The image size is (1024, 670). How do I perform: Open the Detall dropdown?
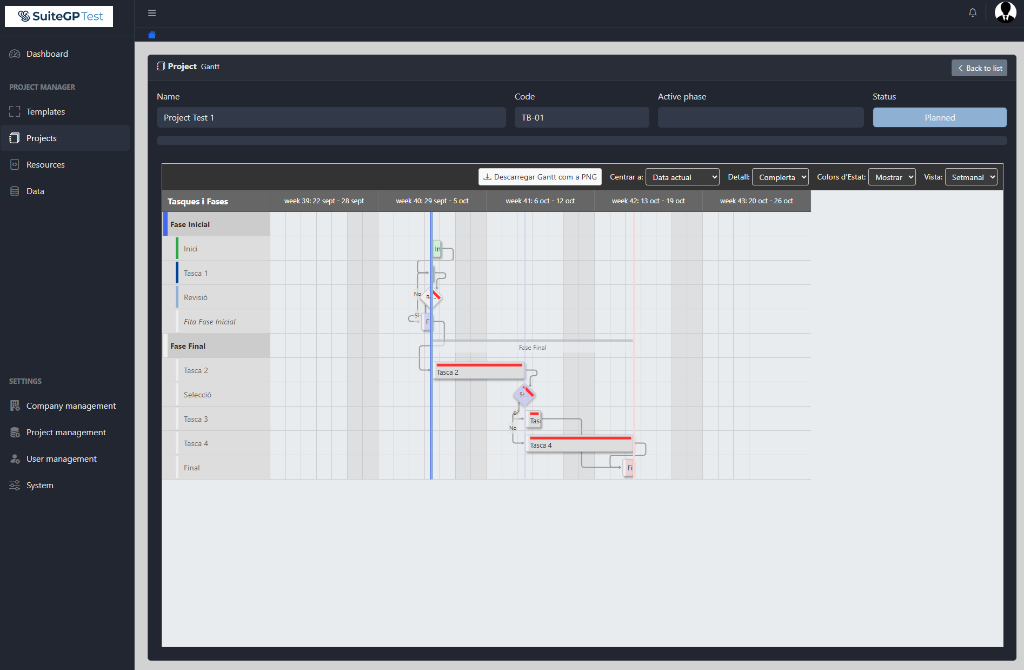[780, 177]
